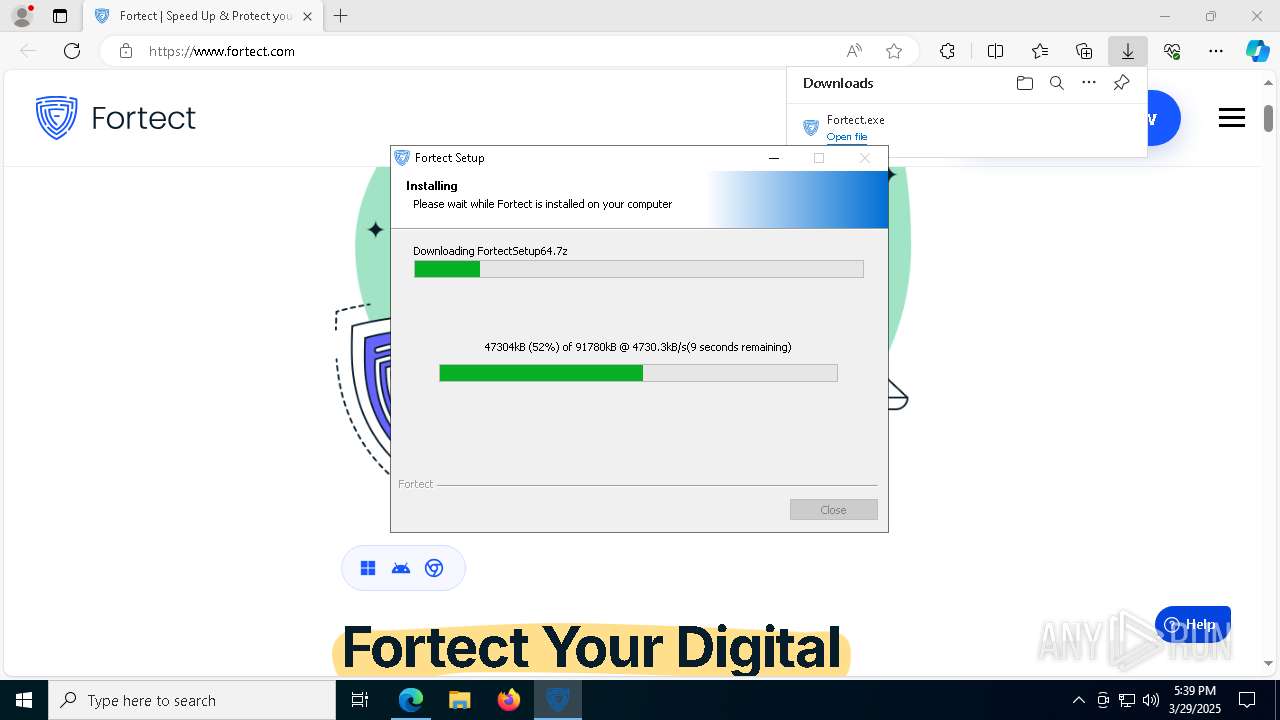Click the Windows platform icon on page

click(x=368, y=568)
